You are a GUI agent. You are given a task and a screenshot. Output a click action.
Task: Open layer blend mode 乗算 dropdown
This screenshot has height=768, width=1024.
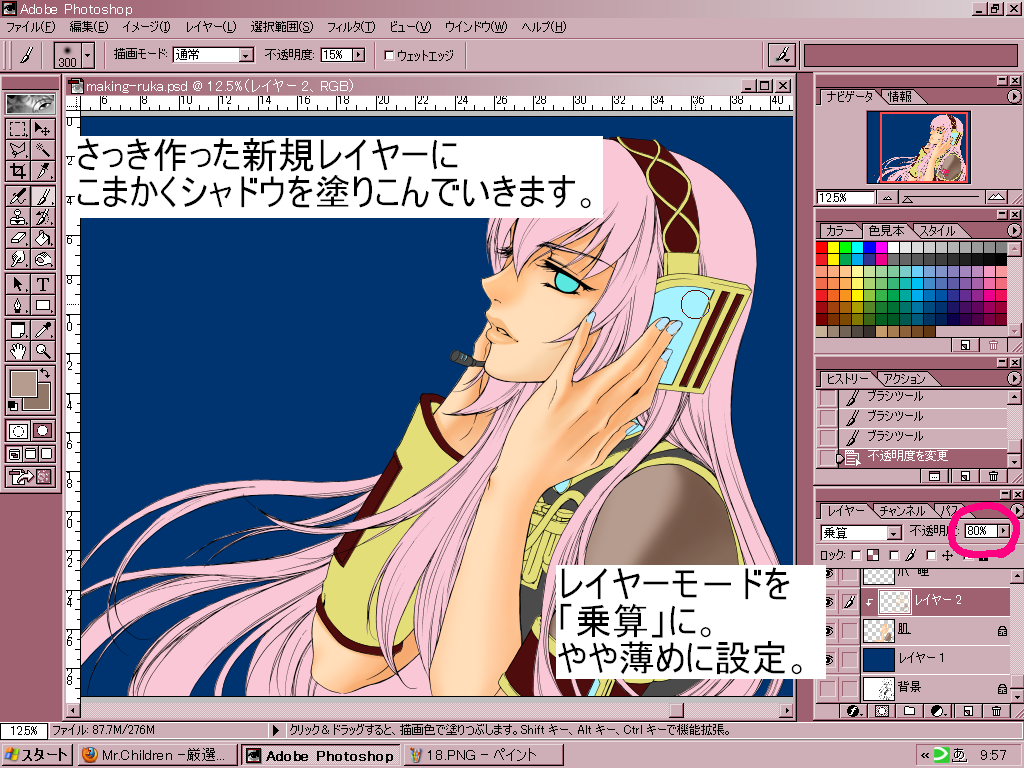[x=895, y=533]
